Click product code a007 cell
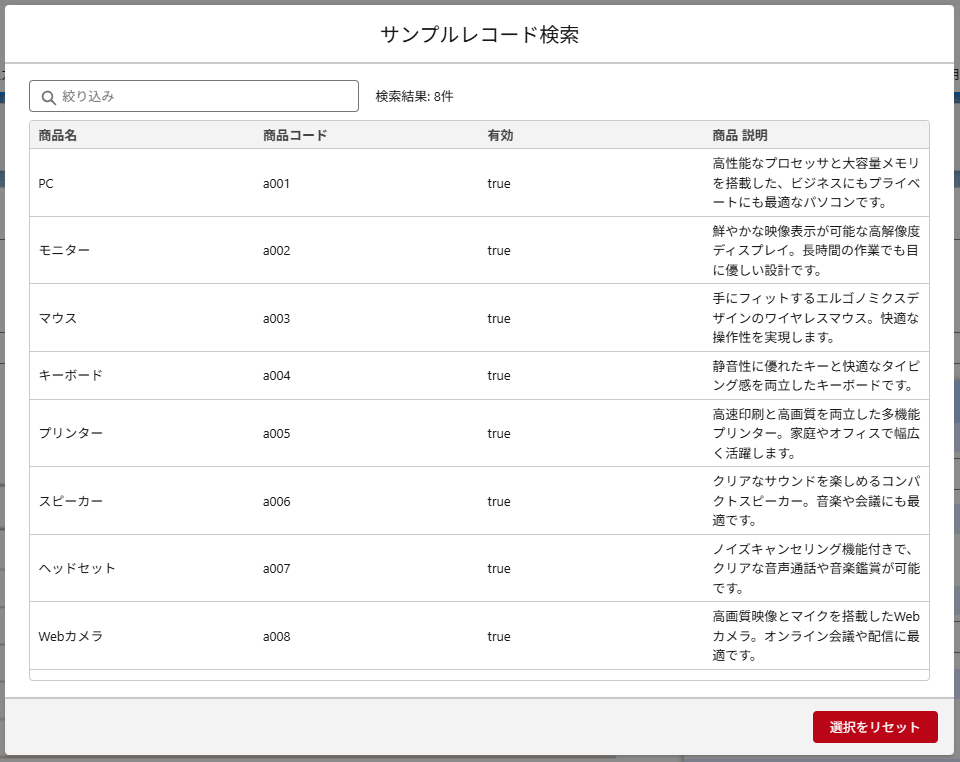 pos(276,568)
